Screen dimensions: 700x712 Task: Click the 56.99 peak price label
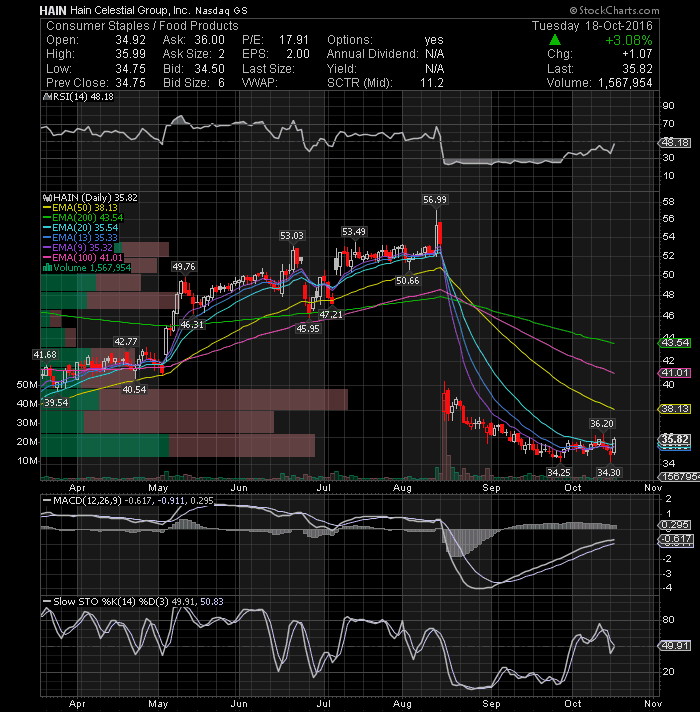pos(434,200)
